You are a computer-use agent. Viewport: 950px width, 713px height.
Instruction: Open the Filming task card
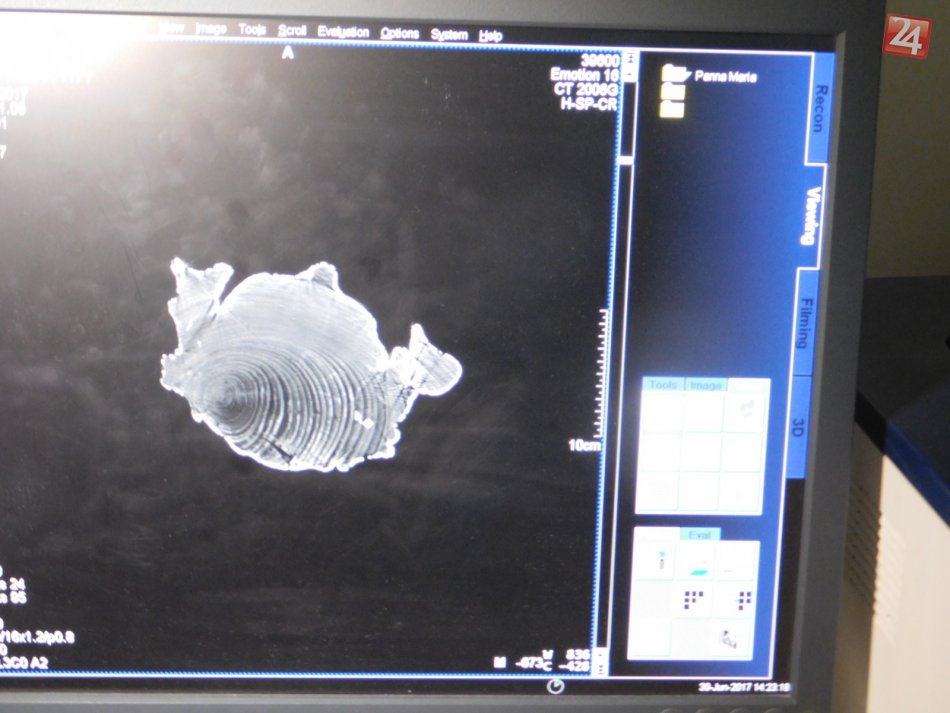[x=805, y=322]
